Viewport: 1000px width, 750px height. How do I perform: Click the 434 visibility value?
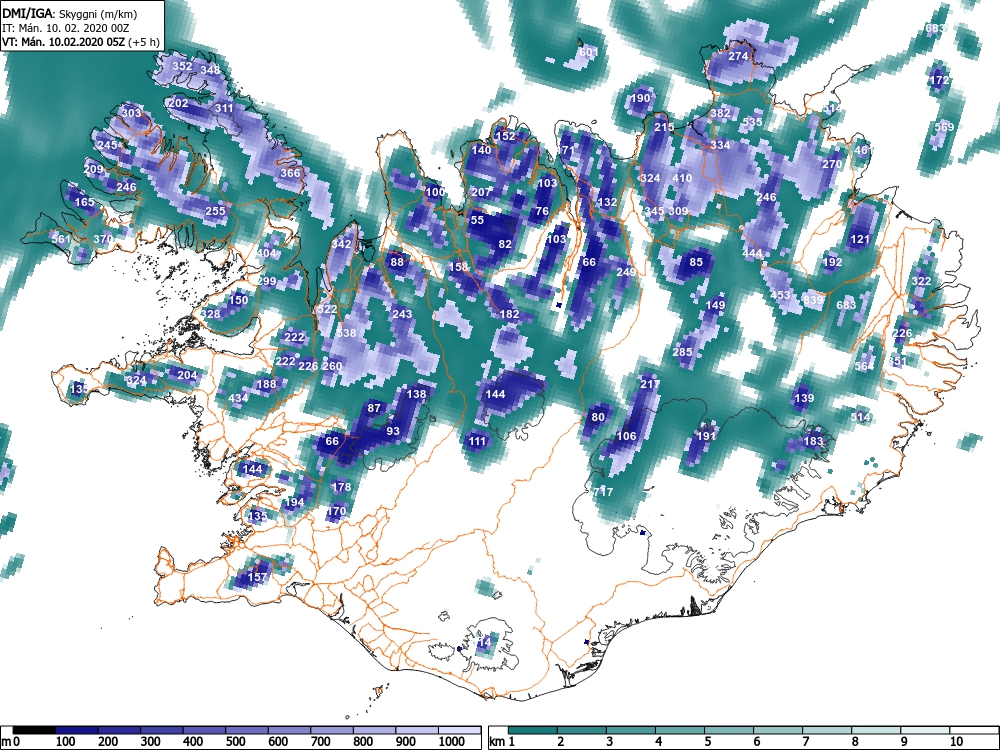tap(239, 398)
